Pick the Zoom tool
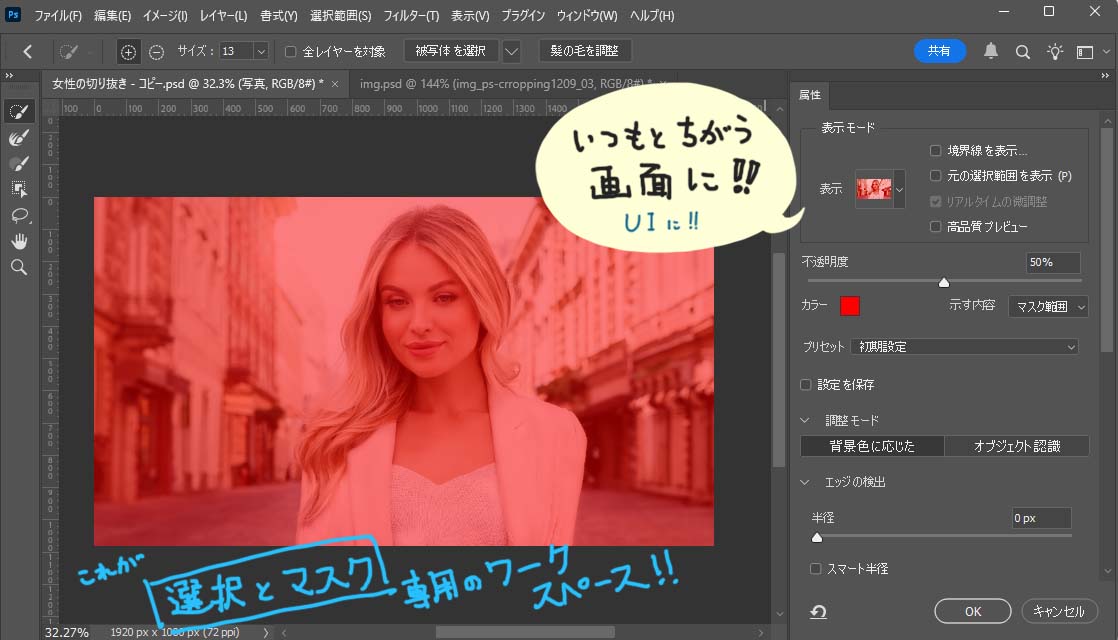This screenshot has width=1118, height=640. click(19, 267)
